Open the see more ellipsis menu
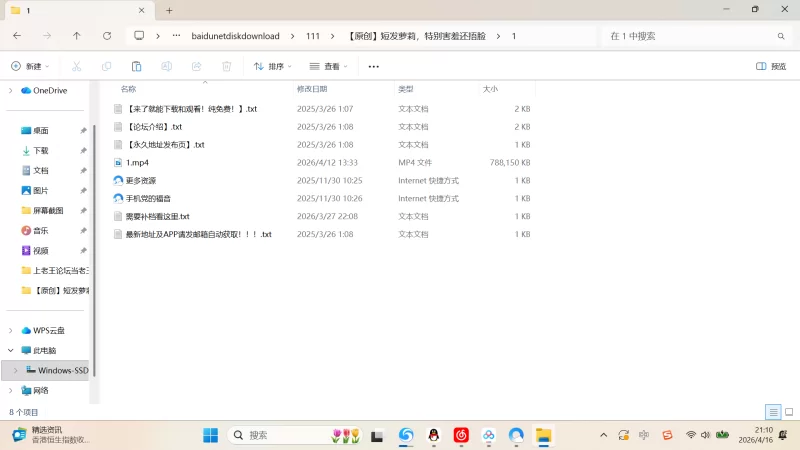800x450 pixels. [374, 66]
